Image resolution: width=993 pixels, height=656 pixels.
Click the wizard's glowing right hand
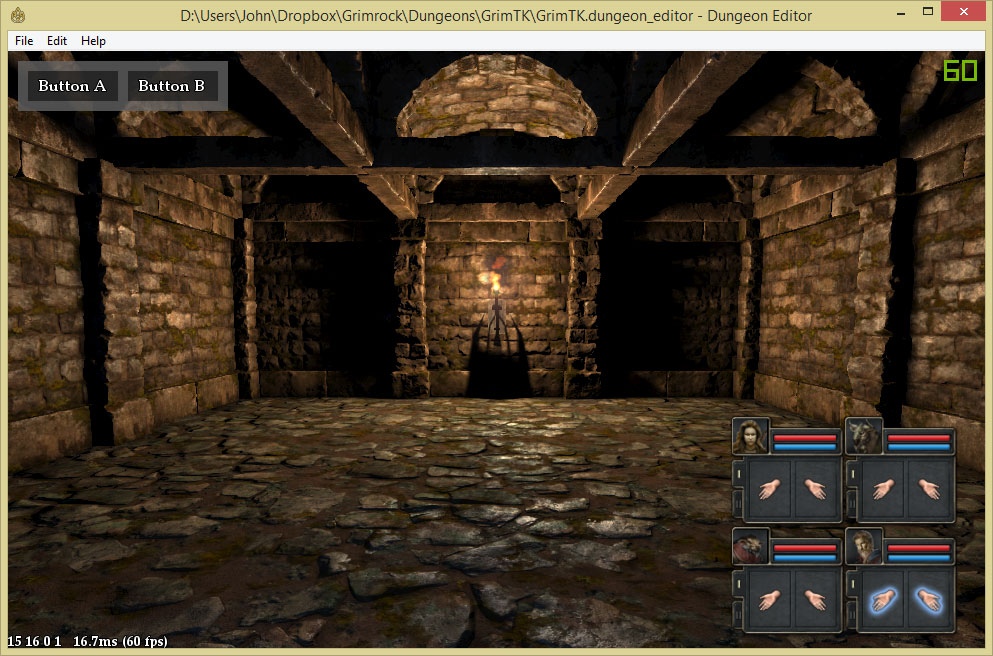pos(929,600)
